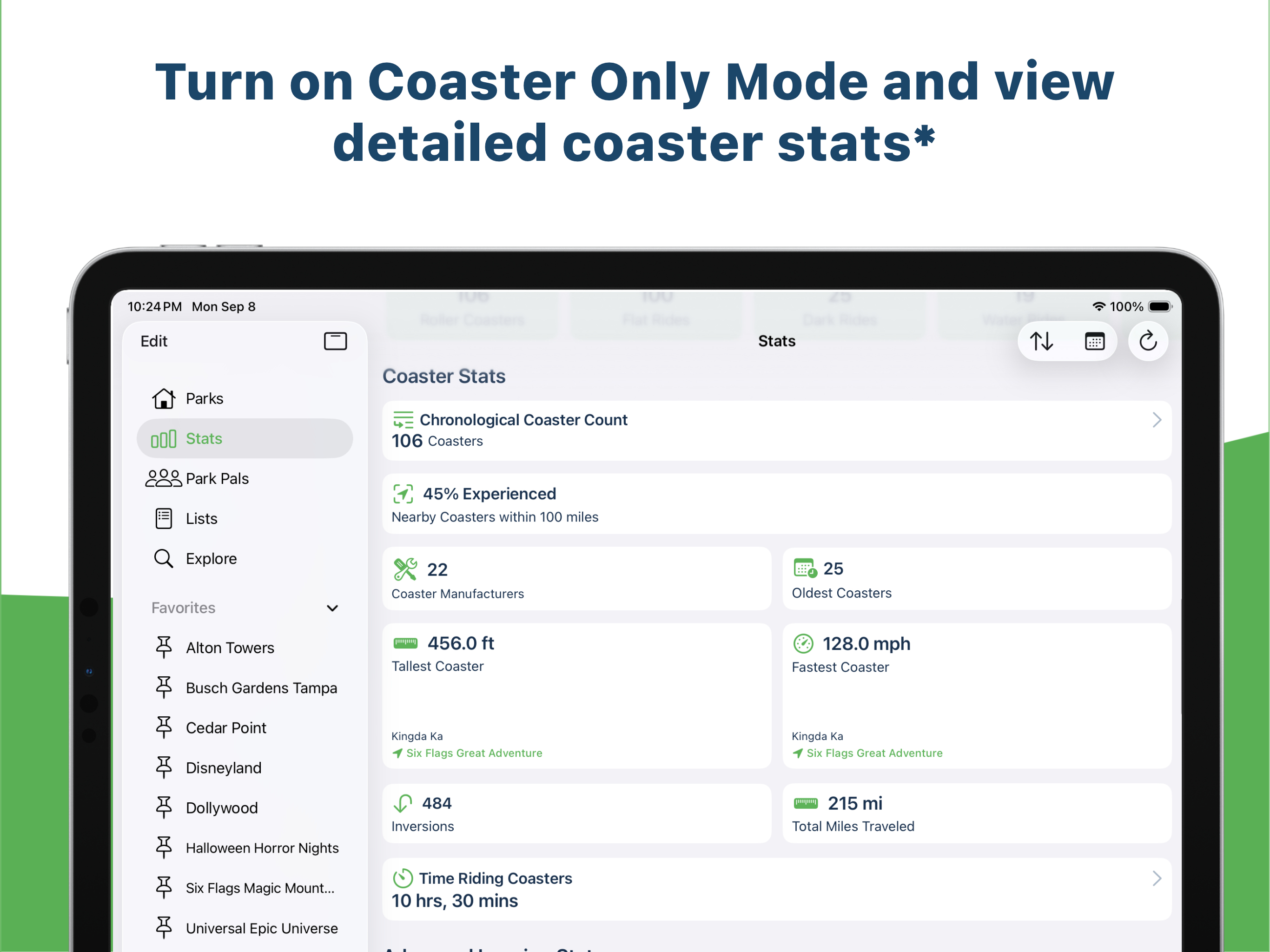Open the Lists section
Image resolution: width=1270 pixels, height=952 pixels.
point(245,518)
